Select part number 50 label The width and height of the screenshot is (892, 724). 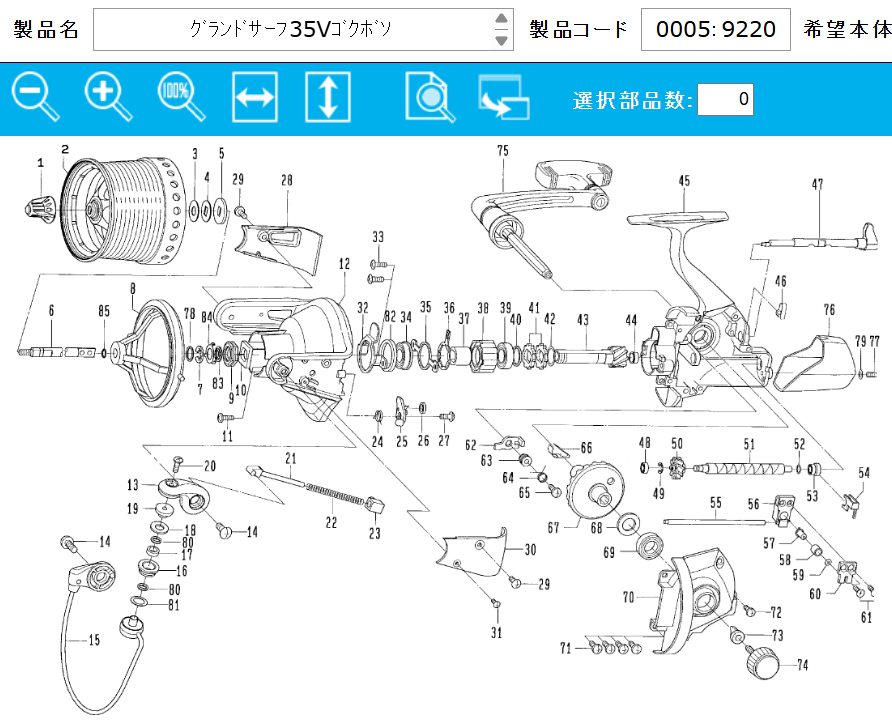677,443
